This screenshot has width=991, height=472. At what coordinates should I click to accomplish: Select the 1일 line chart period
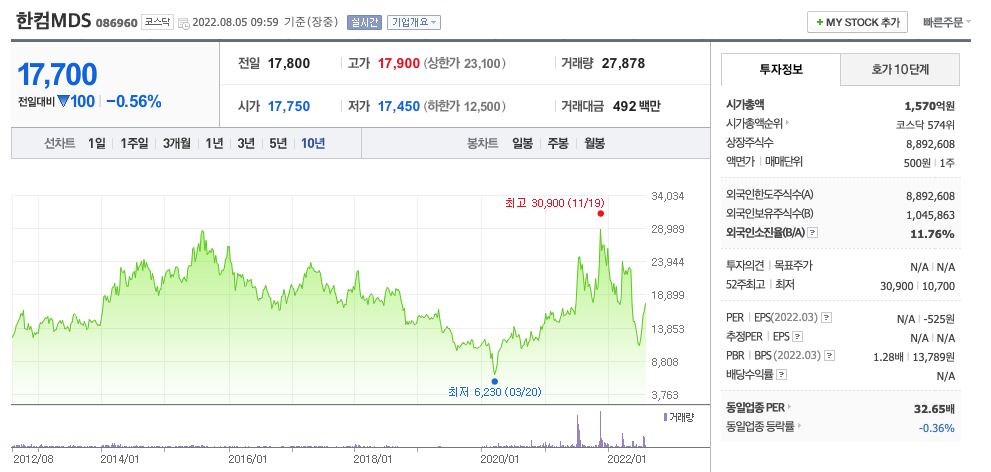click(97, 143)
